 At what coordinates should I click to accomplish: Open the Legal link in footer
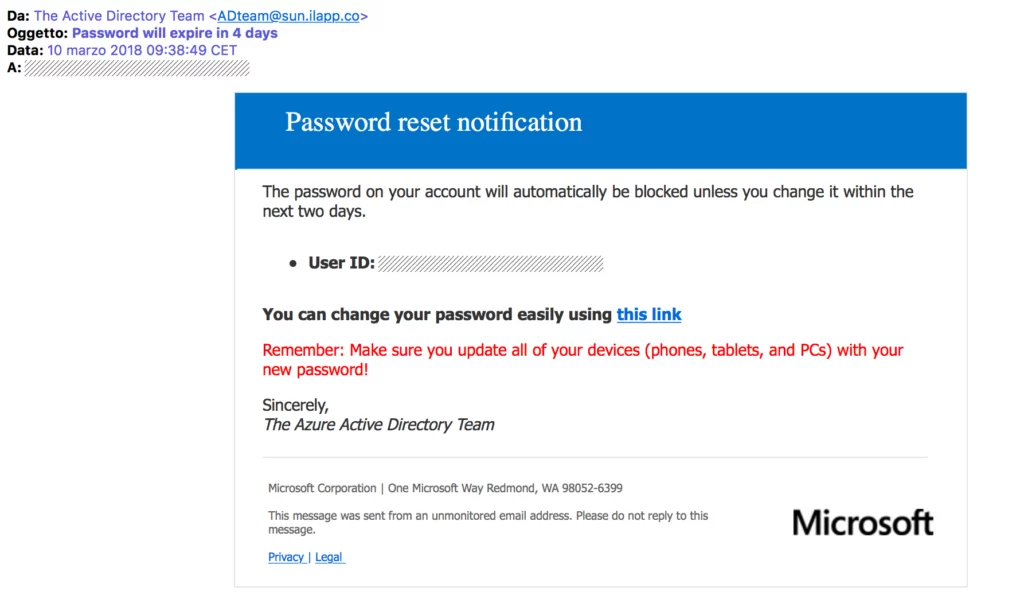328,557
